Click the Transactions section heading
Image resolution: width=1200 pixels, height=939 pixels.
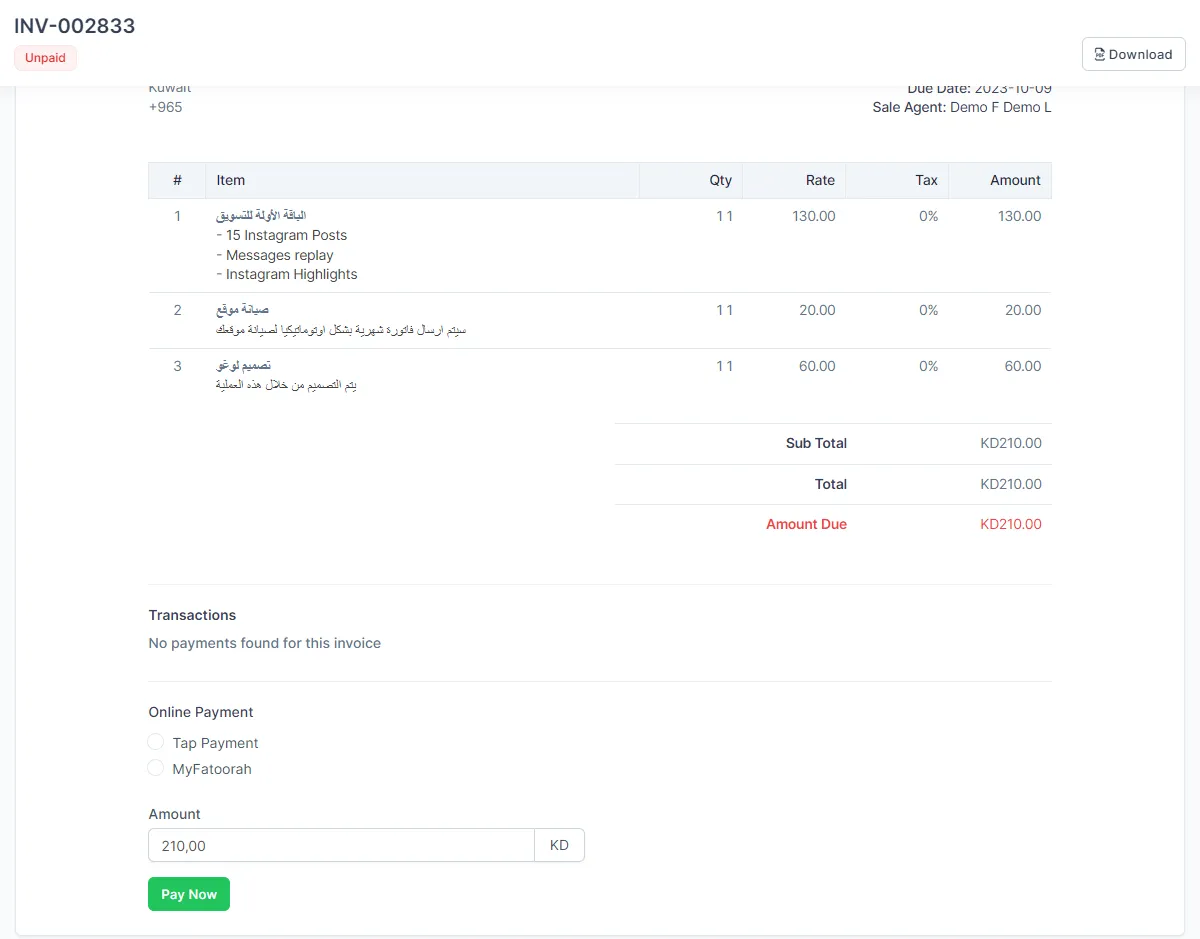click(x=192, y=615)
